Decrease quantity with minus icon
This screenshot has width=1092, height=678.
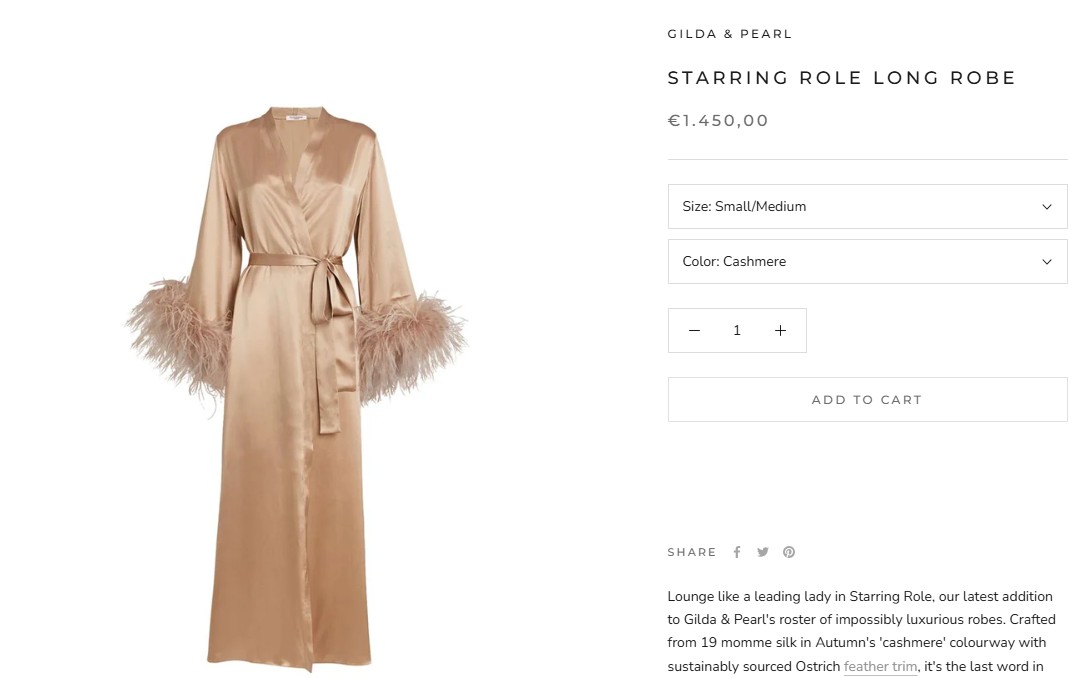point(694,331)
